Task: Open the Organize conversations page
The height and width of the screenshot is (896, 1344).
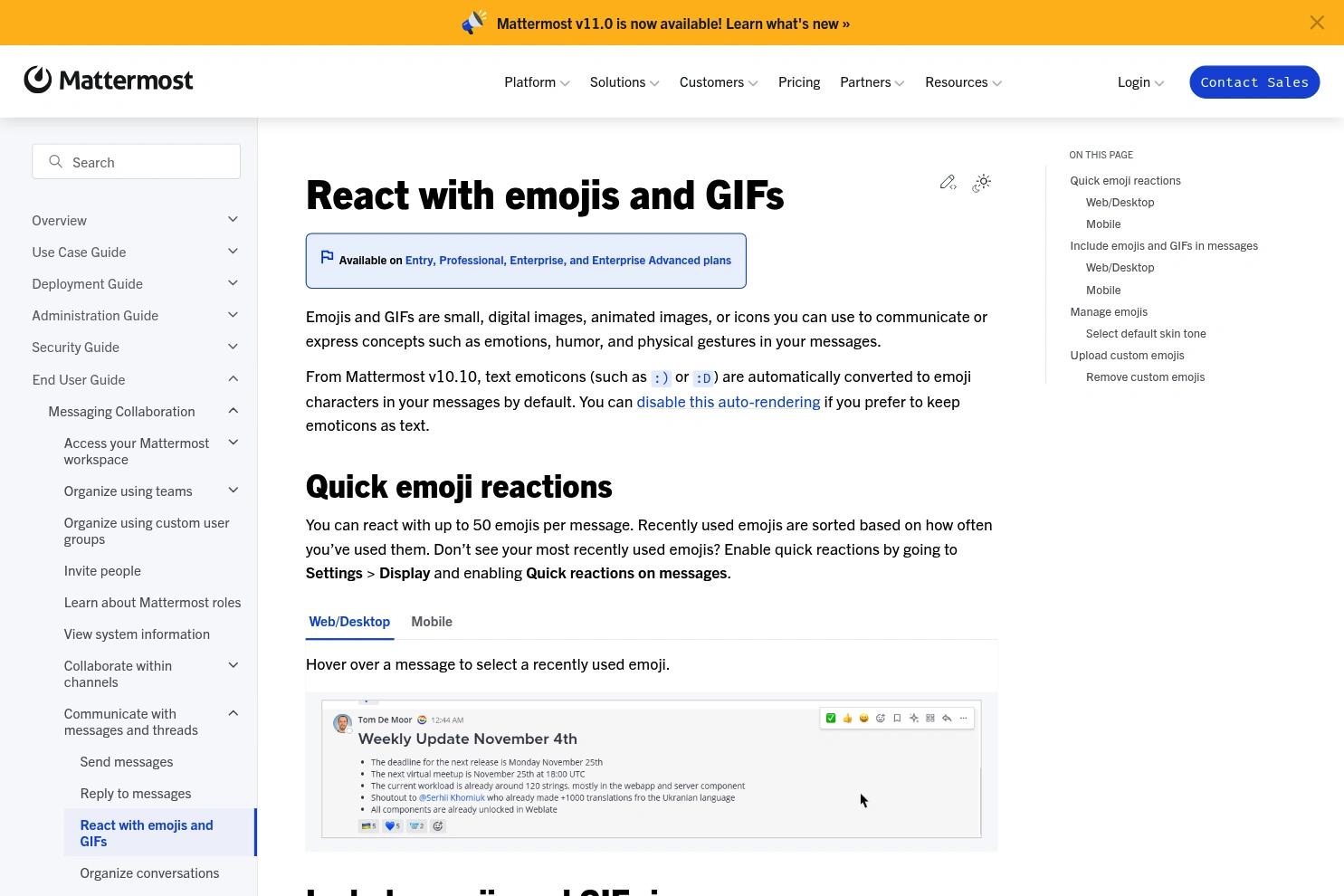Action: click(149, 873)
